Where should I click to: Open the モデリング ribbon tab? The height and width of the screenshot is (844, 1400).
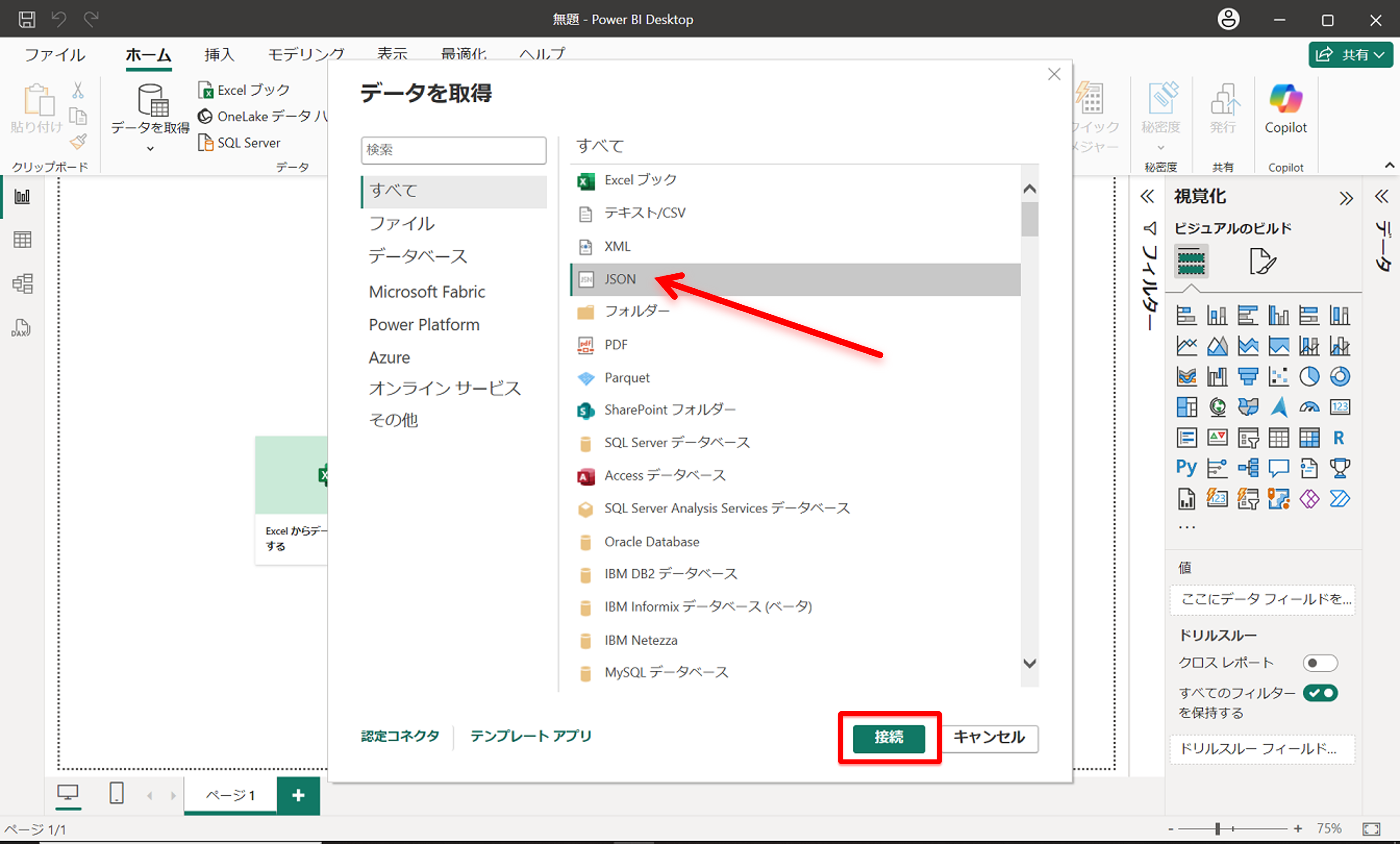305,55
